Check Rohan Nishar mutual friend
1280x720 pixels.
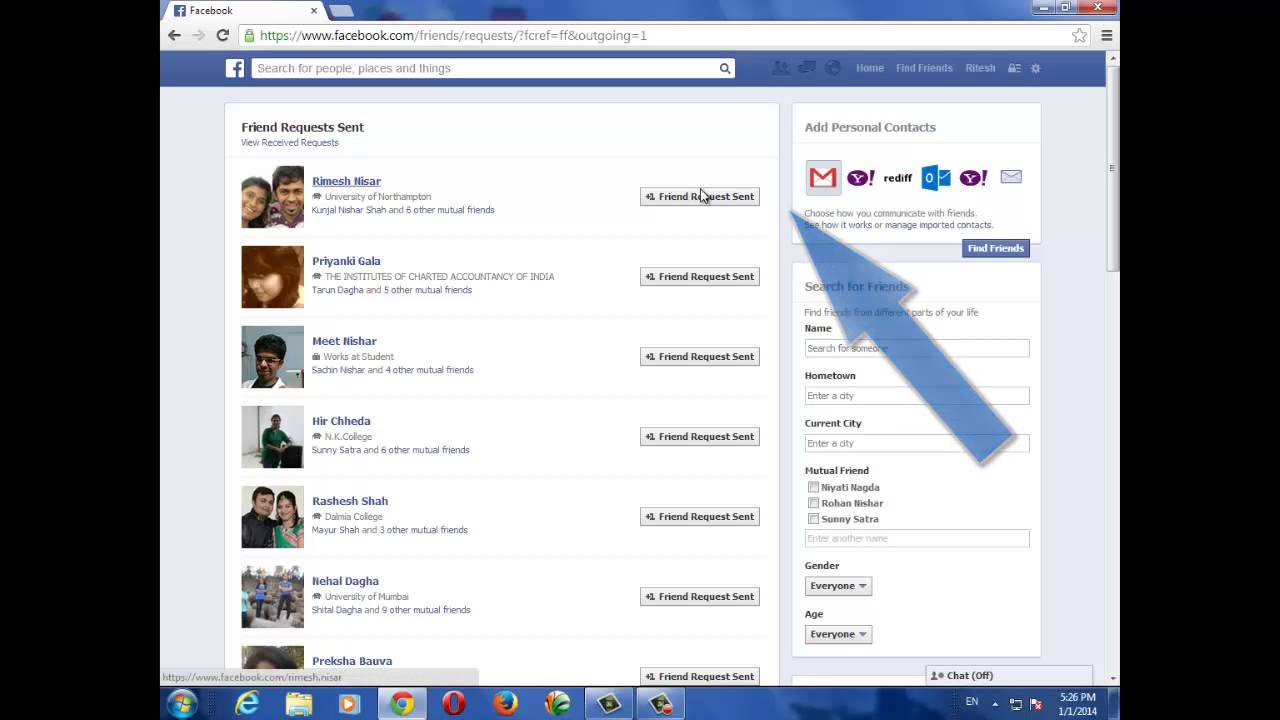813,503
